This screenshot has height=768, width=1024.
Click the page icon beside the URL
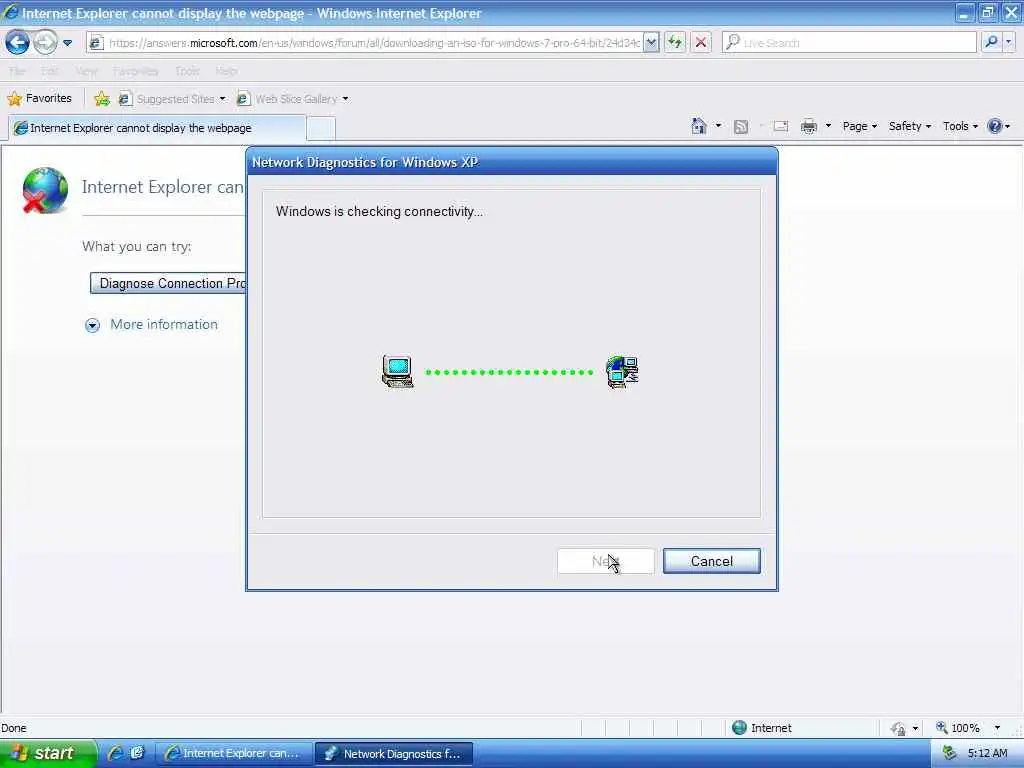click(x=96, y=43)
